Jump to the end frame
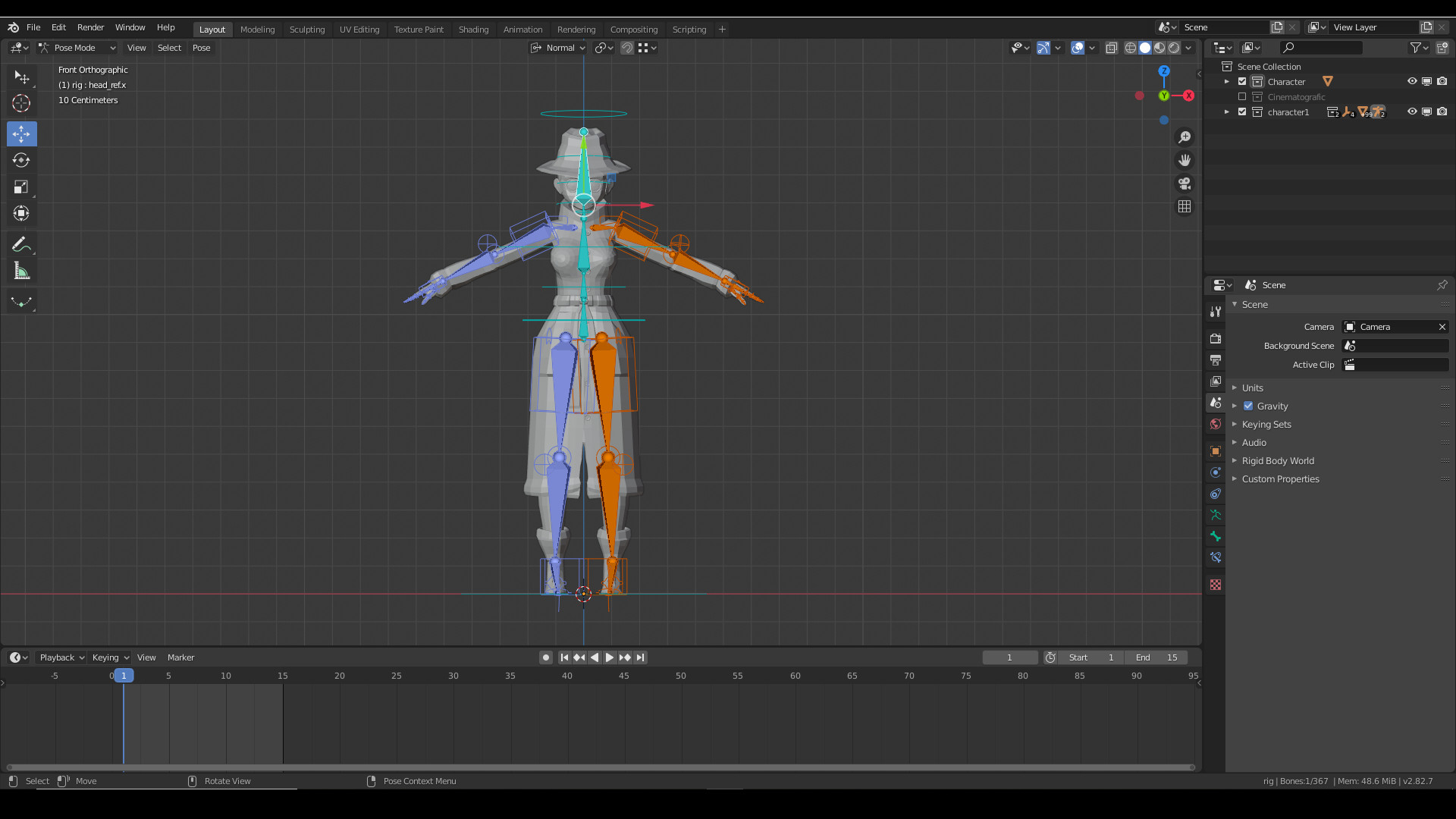The image size is (1456, 819). 640,657
